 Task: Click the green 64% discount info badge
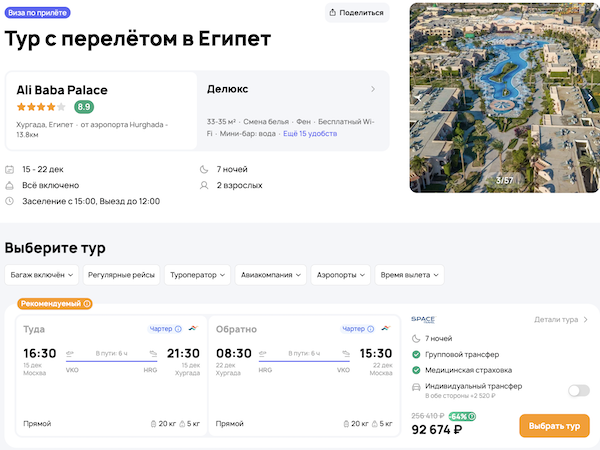click(462, 416)
